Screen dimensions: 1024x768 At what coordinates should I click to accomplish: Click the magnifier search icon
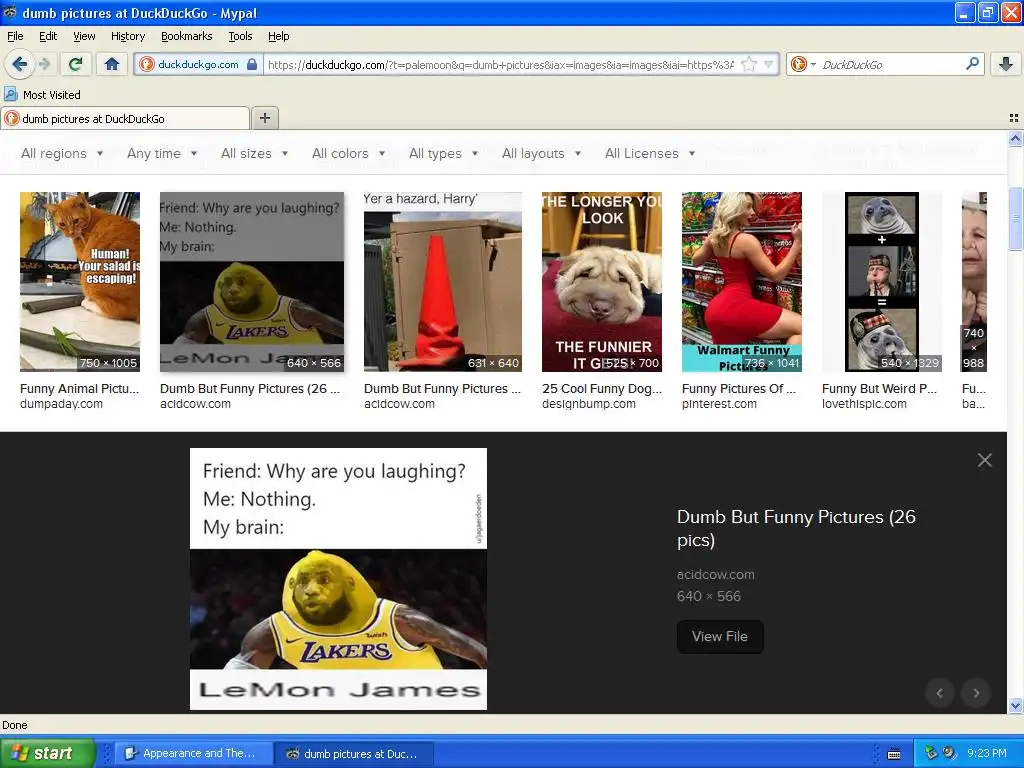click(972, 64)
